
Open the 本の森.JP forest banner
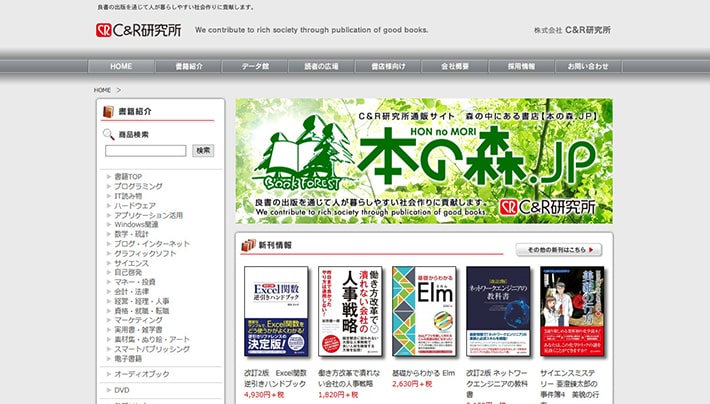[x=424, y=161]
